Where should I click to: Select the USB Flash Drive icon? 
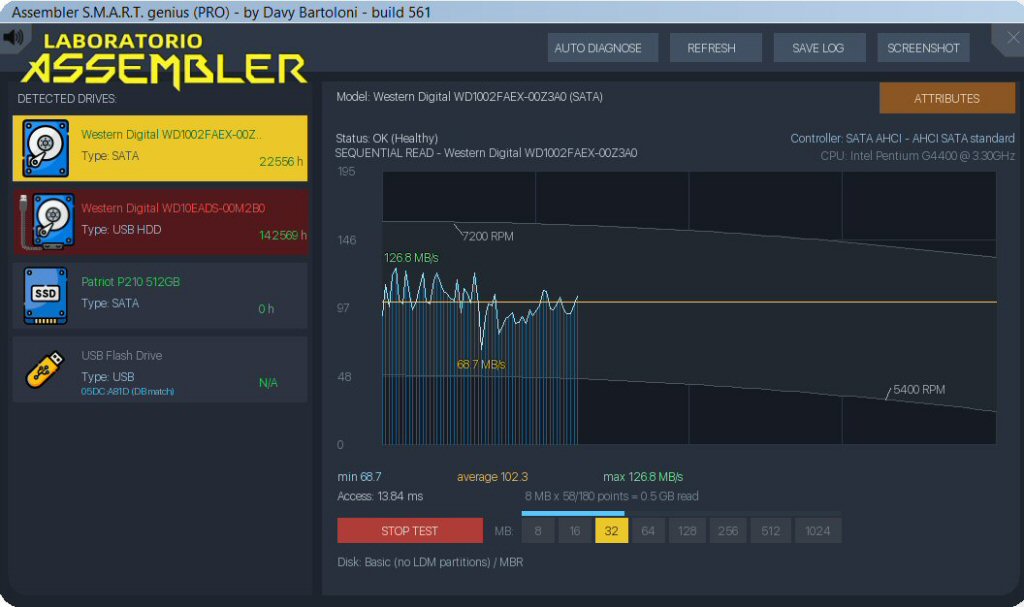point(45,369)
